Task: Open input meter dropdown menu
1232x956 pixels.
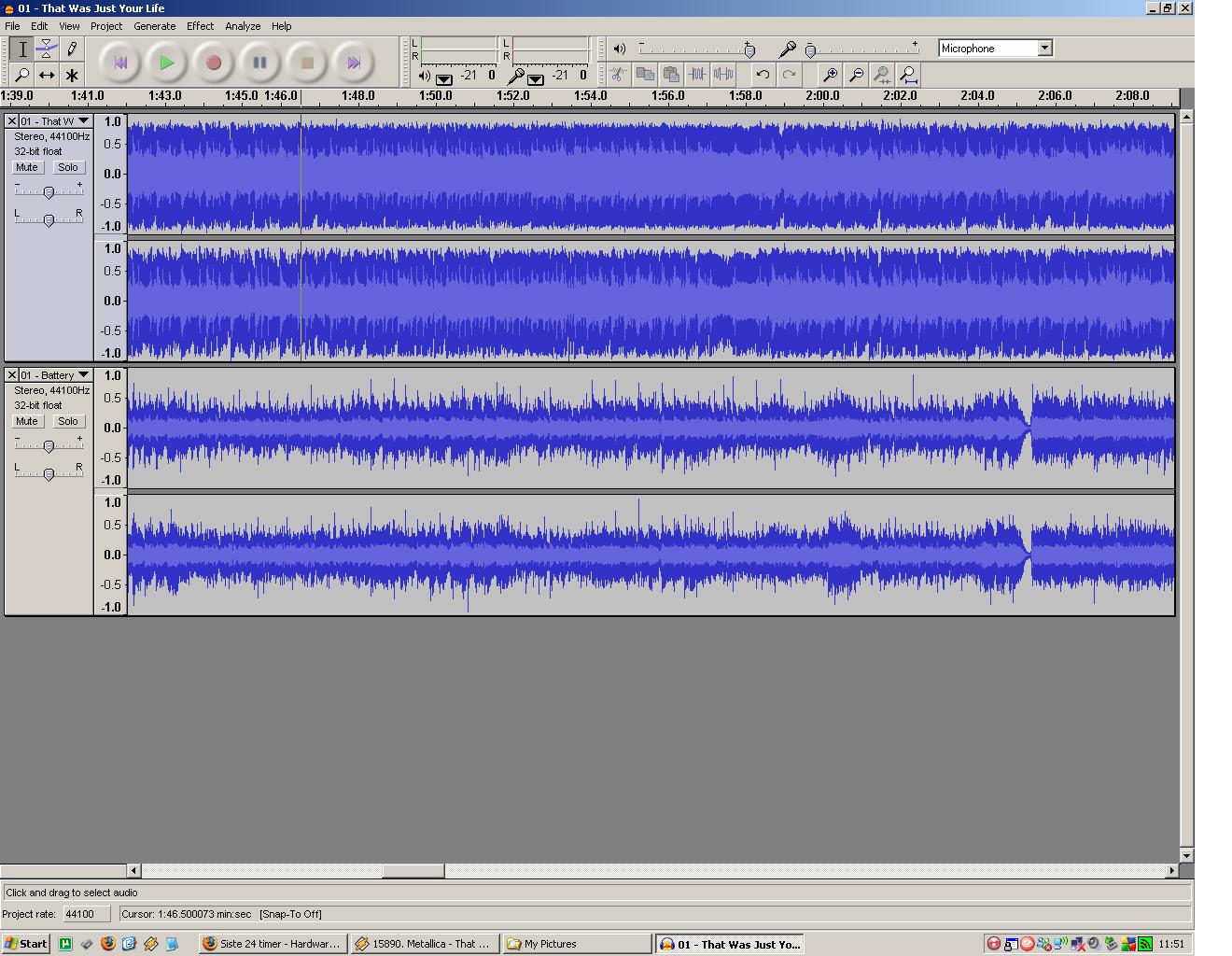Action: (x=536, y=79)
